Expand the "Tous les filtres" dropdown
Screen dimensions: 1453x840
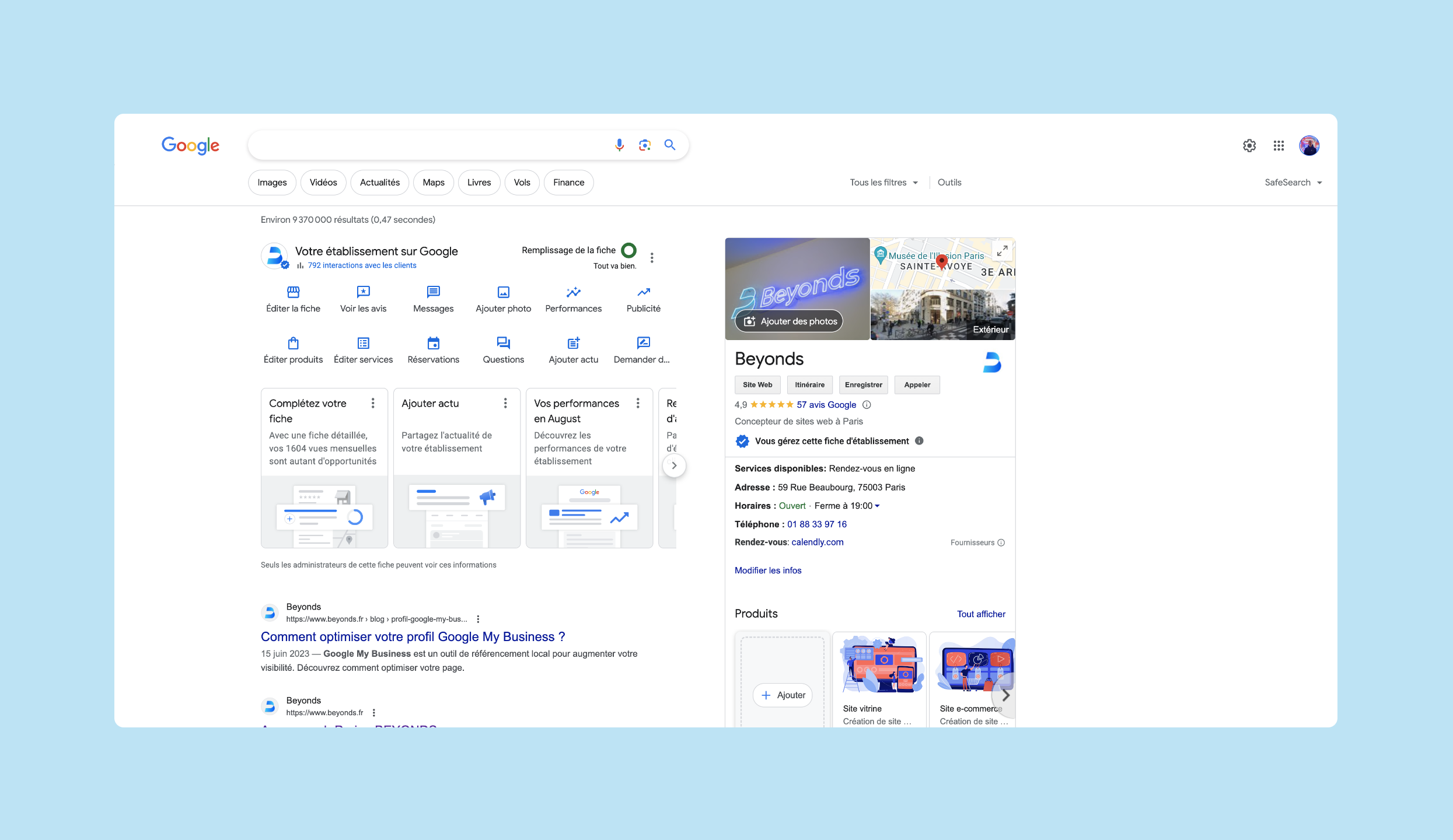click(x=883, y=182)
